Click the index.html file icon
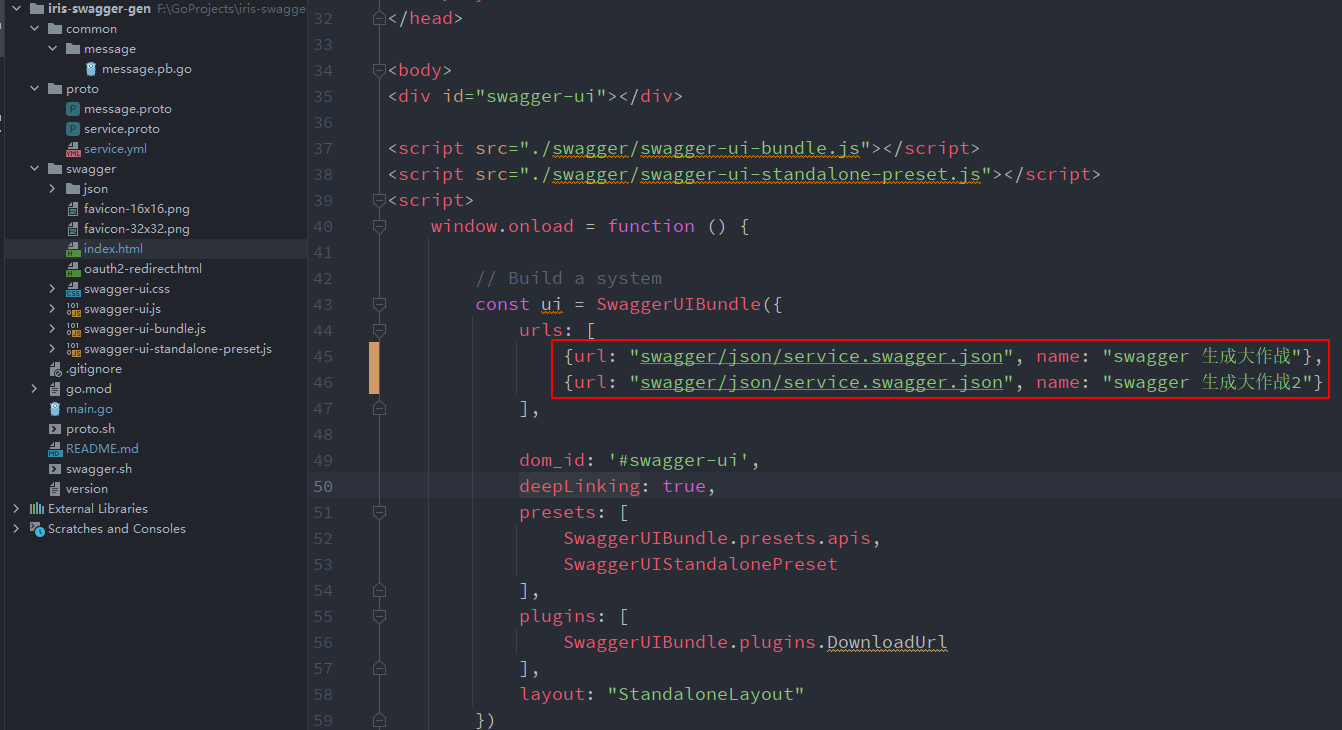This screenshot has height=730, width=1342. [x=73, y=249]
